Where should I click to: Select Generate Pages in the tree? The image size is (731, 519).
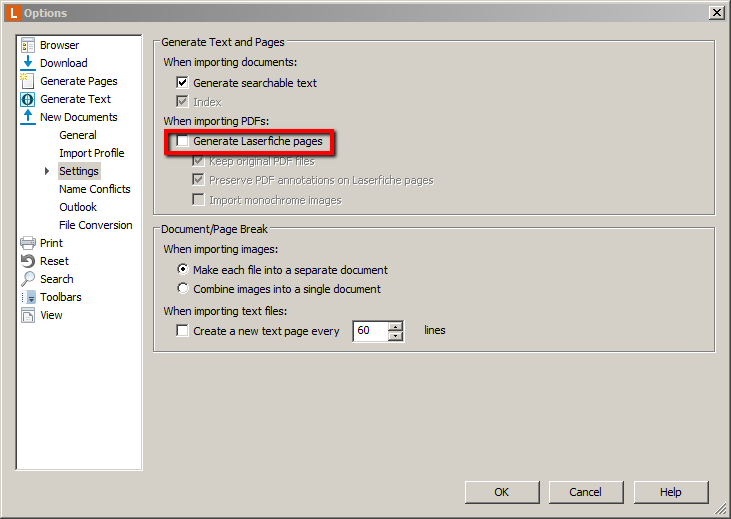click(x=79, y=81)
